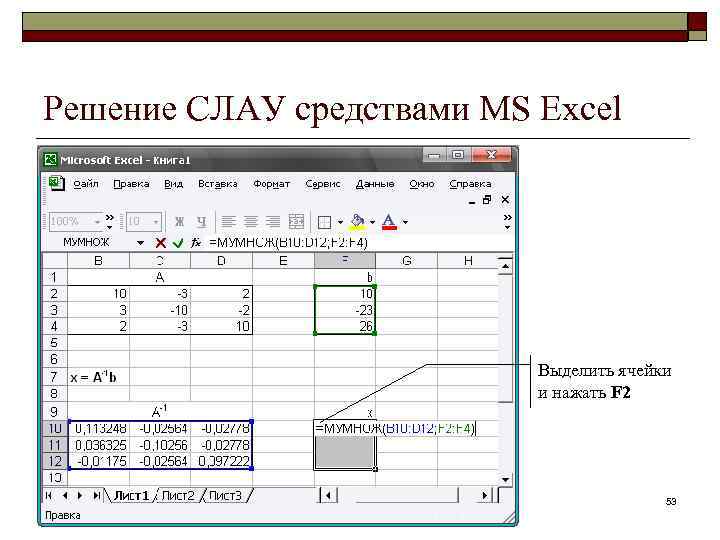Apply red font color A icon
Screen dimensions: 720x540
(x=389, y=222)
